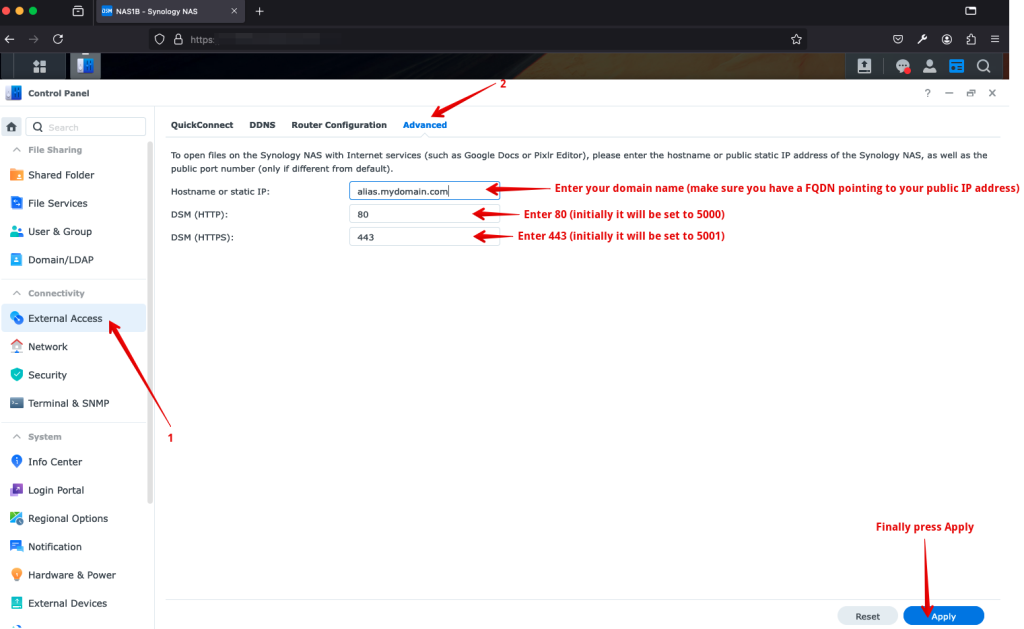Reload the browser page
The image size is (1024, 629).
[58, 39]
